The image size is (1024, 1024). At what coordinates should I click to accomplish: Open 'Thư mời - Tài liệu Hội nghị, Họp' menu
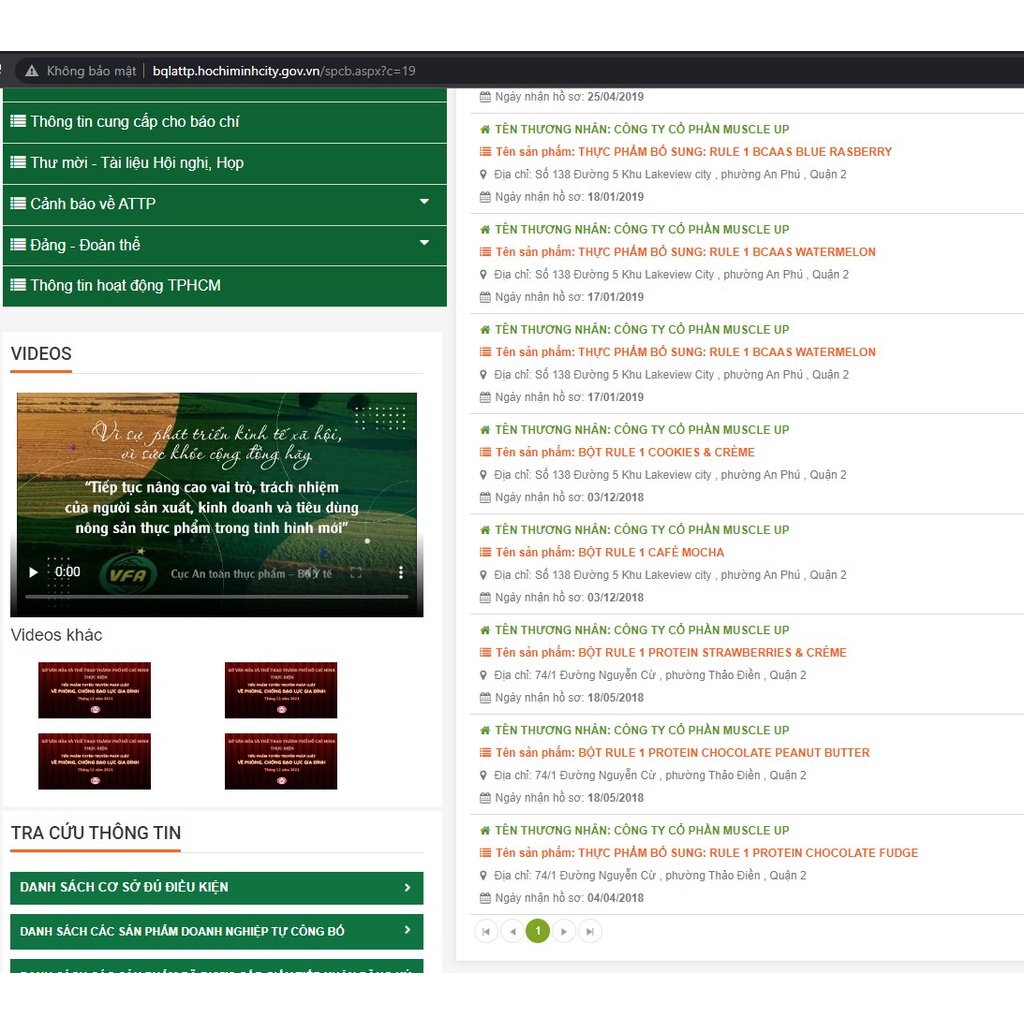(x=137, y=162)
